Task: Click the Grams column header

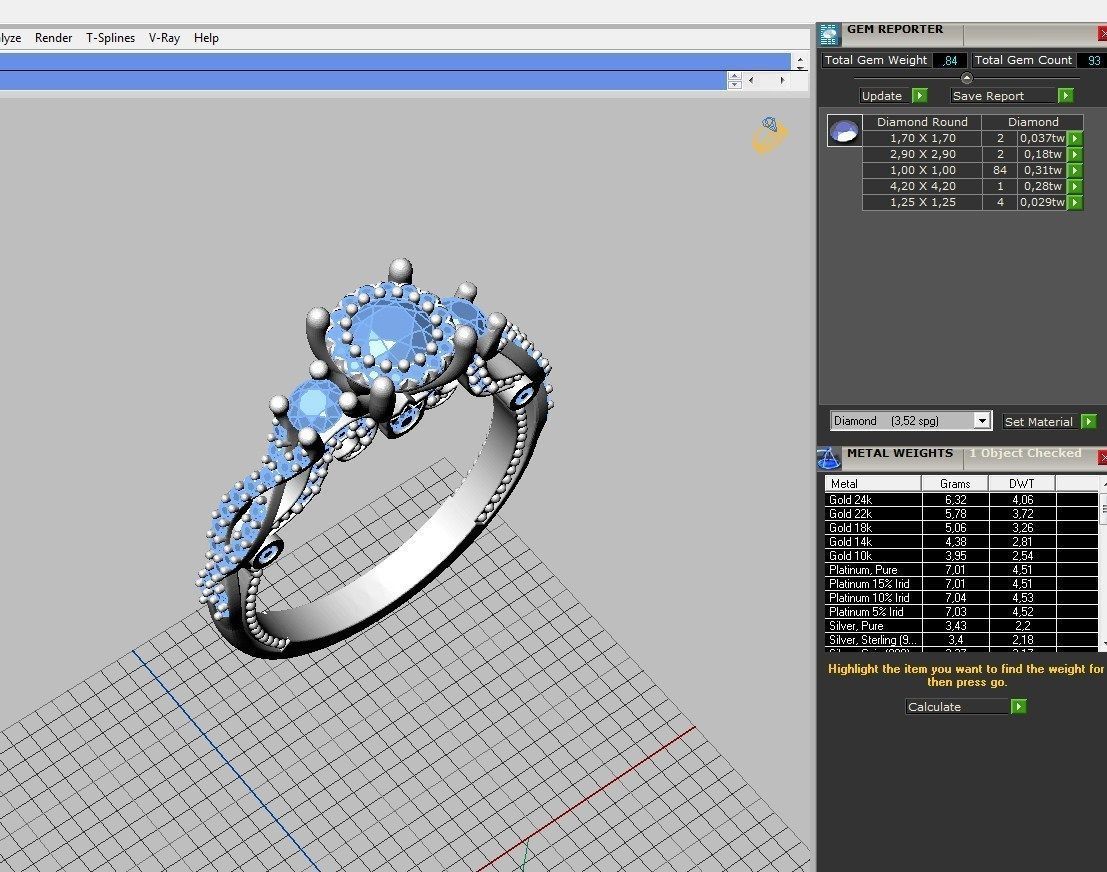Action: (955, 484)
